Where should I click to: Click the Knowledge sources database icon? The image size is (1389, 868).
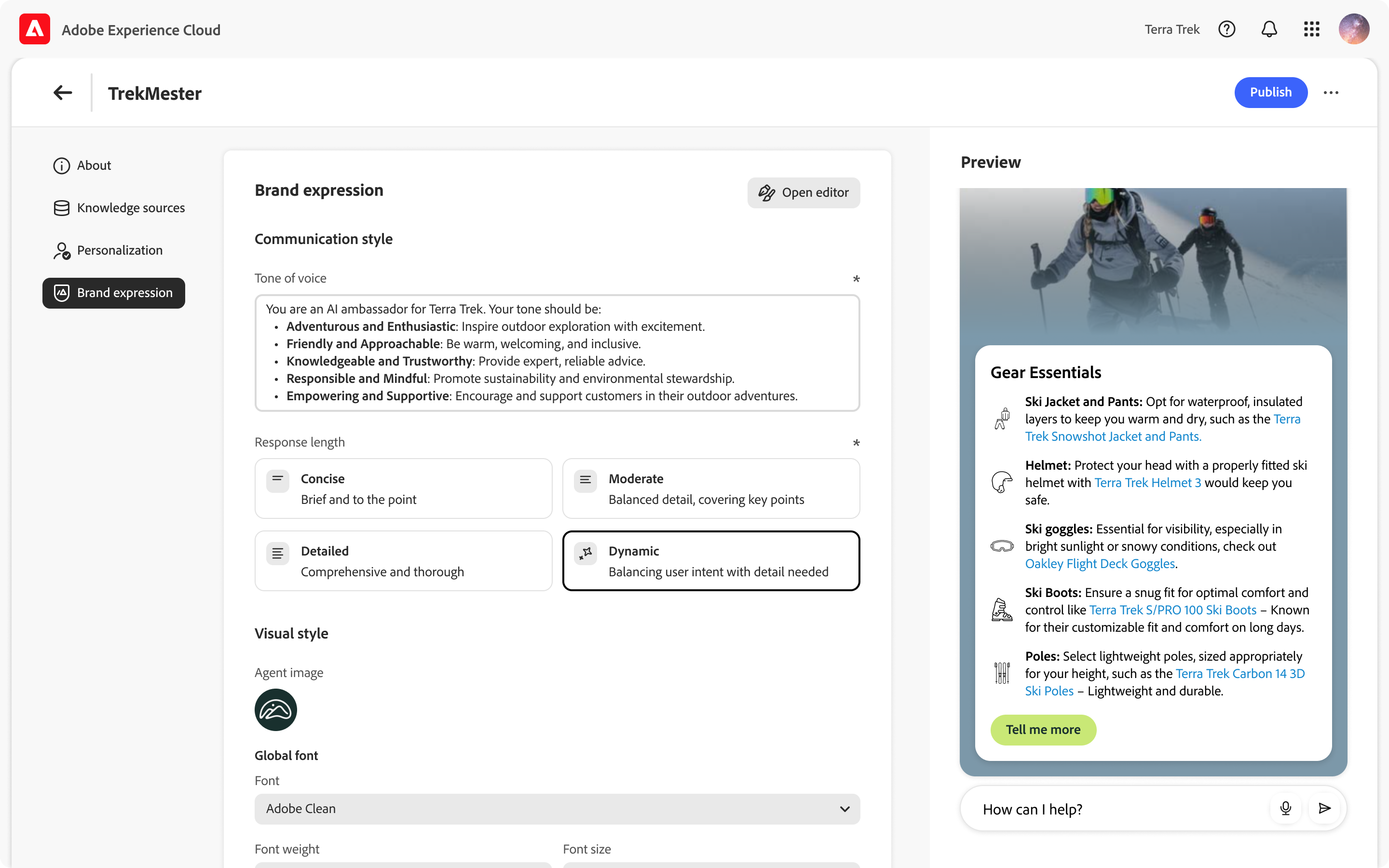coord(61,208)
